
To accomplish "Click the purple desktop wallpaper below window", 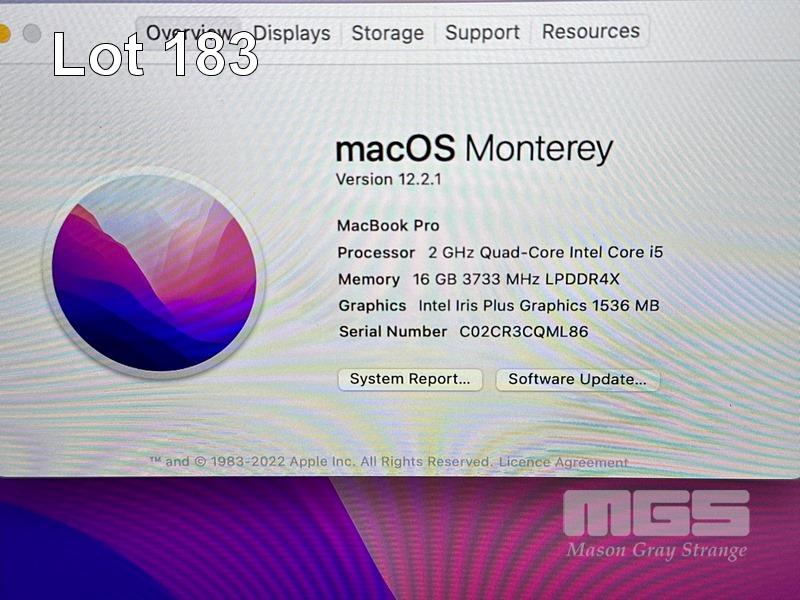I will 204,541.
